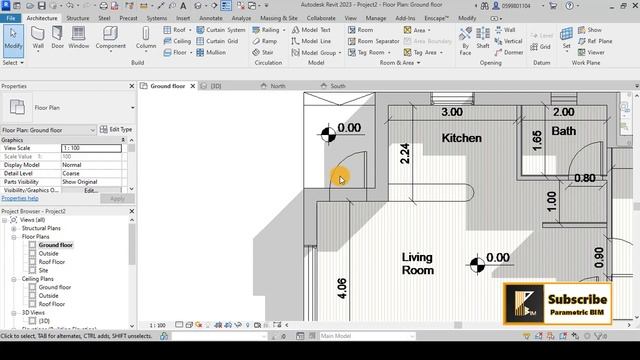Open the Model Group dropdown arrow
Screen dimensions: 640x360
pyautogui.click(x=340, y=53)
